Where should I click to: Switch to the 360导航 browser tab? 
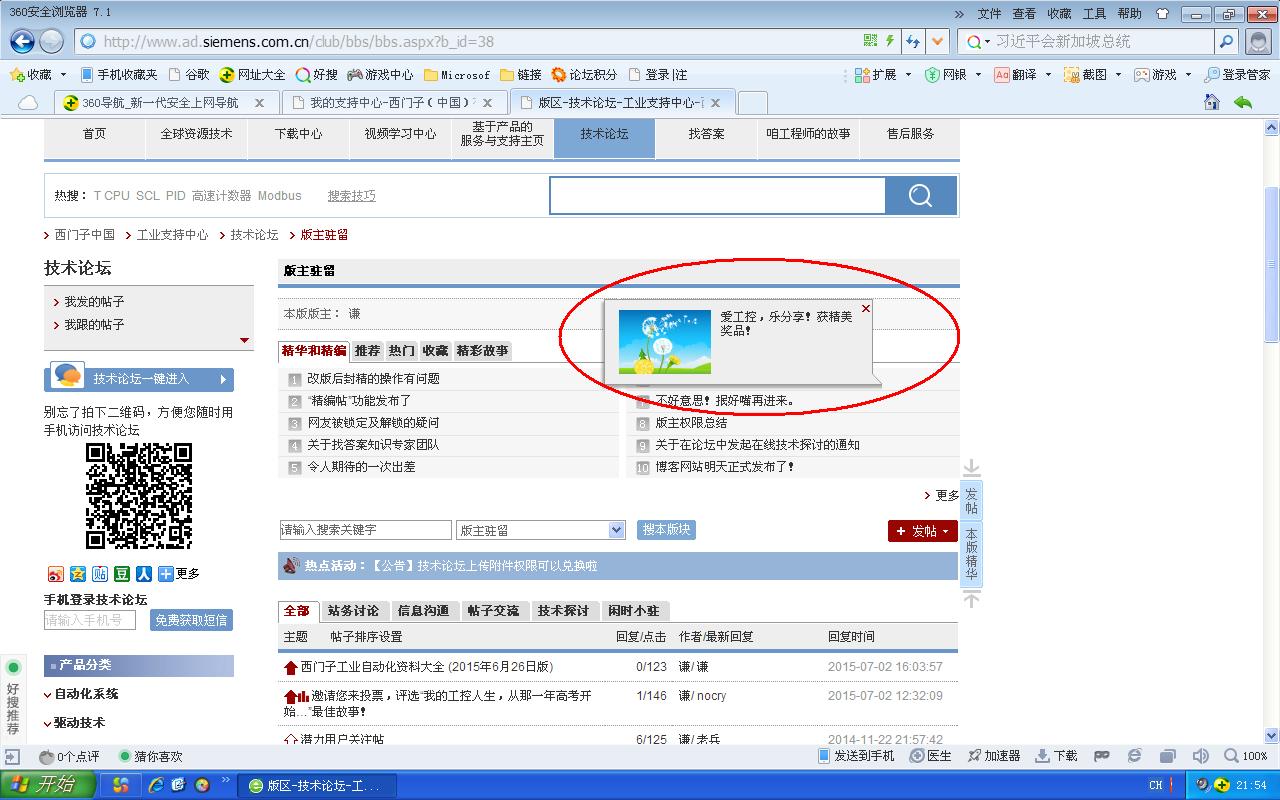[165, 102]
